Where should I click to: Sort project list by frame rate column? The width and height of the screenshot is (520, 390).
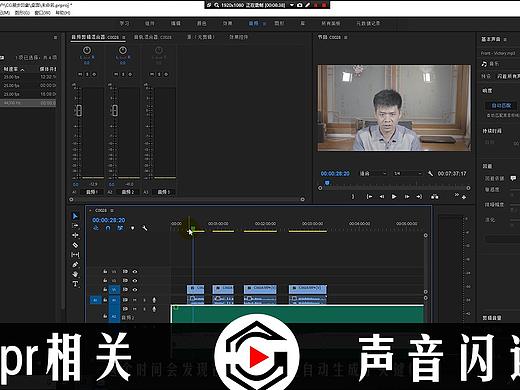[x=14, y=69]
